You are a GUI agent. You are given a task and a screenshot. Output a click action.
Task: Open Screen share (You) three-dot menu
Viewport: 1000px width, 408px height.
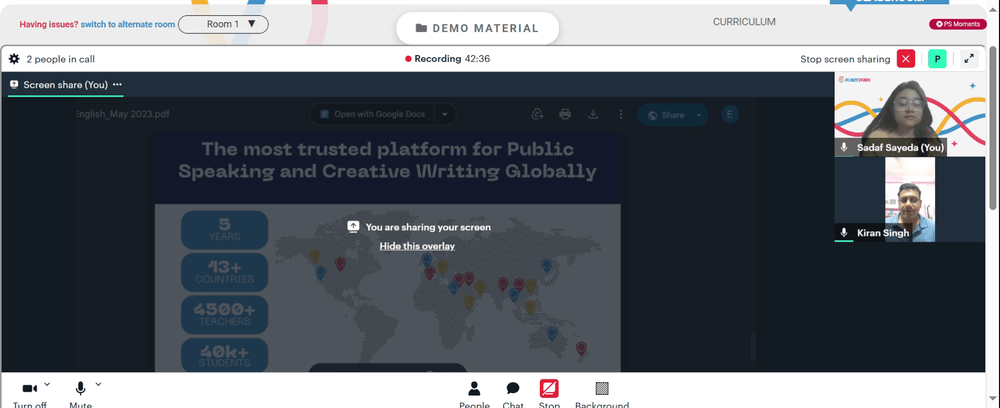117,84
